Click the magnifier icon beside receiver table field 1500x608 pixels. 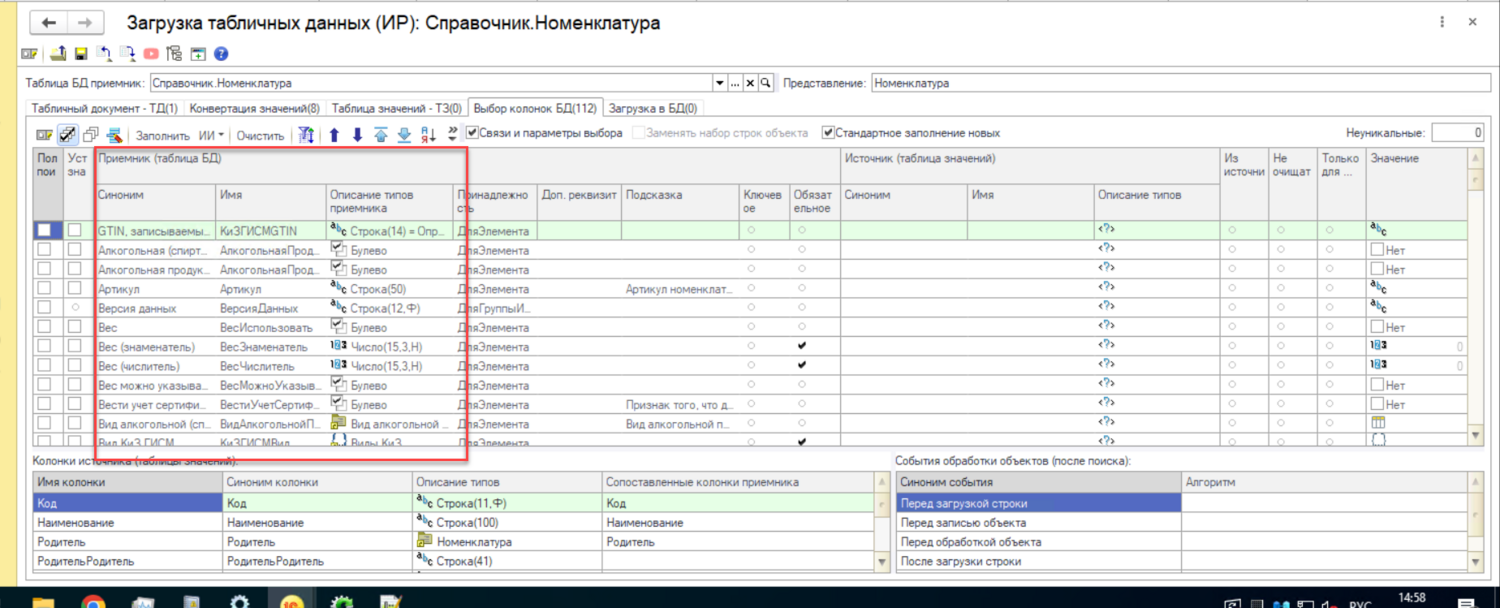tap(766, 83)
